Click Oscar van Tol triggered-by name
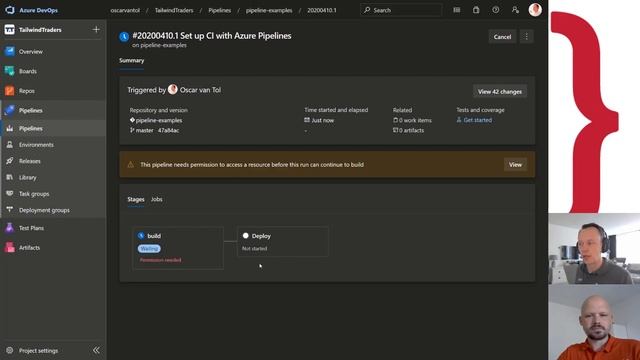 pyautogui.click(x=200, y=90)
